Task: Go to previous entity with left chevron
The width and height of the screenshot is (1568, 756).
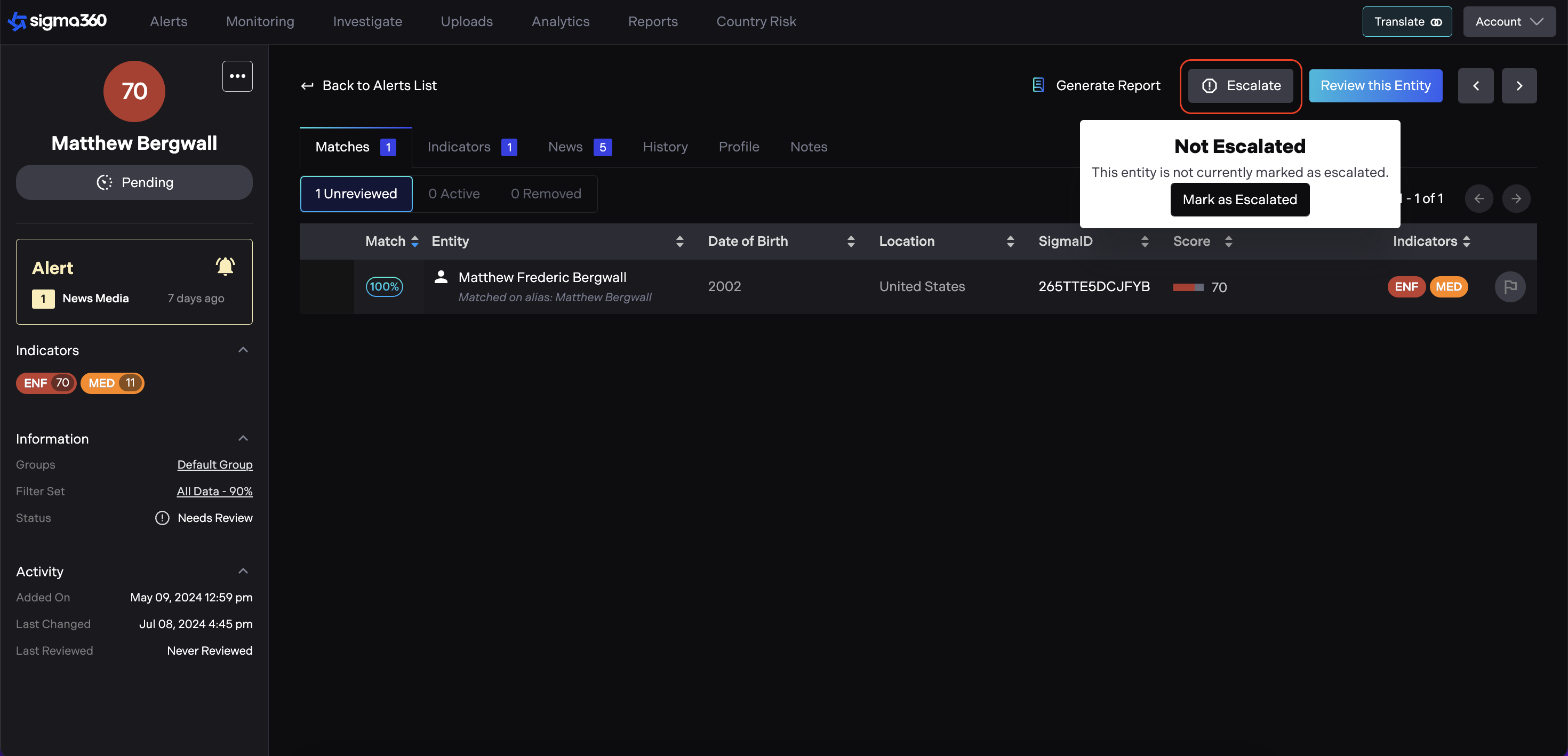Action: pyautogui.click(x=1476, y=86)
